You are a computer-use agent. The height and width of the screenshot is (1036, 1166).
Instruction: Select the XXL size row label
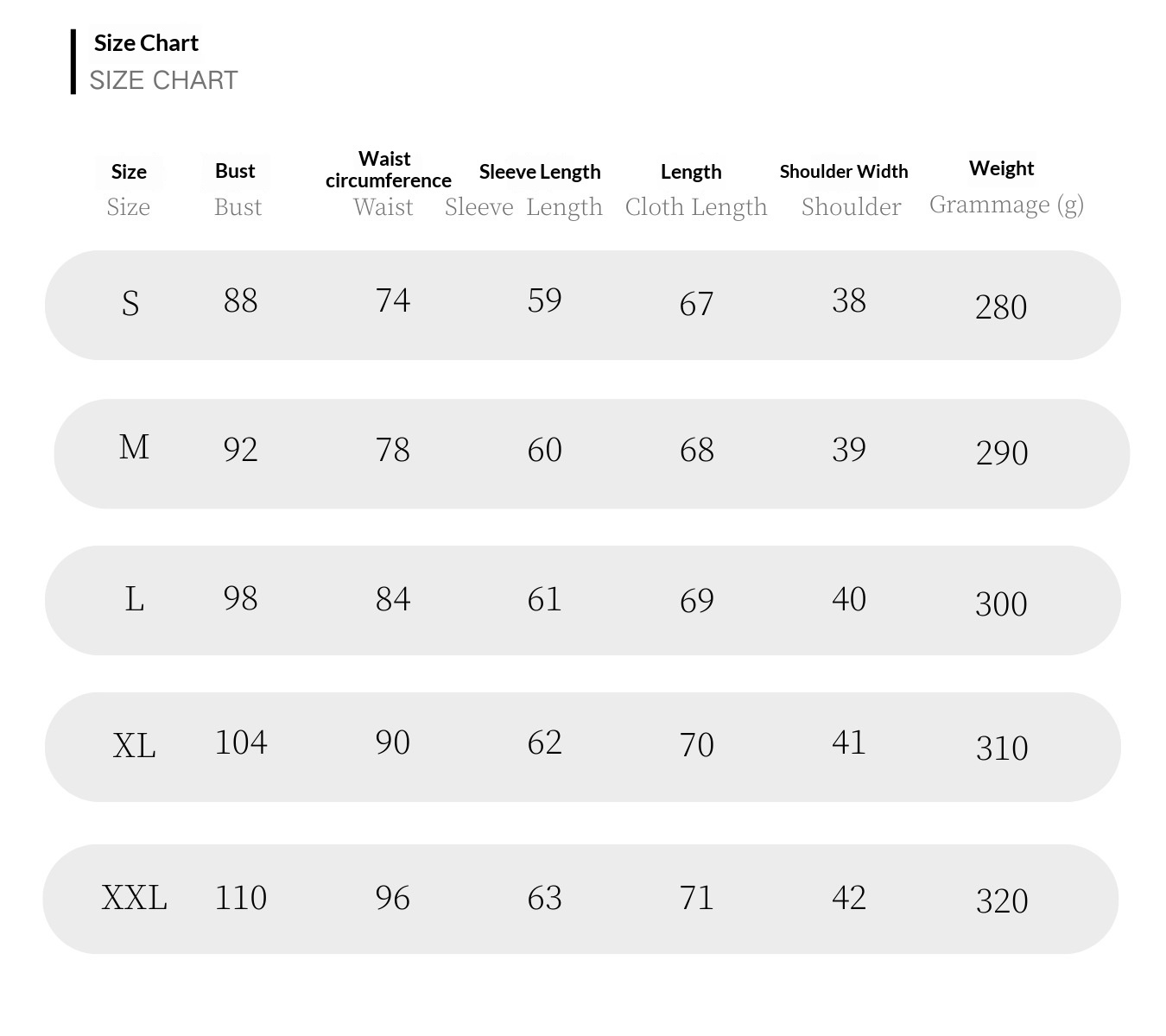click(x=134, y=898)
